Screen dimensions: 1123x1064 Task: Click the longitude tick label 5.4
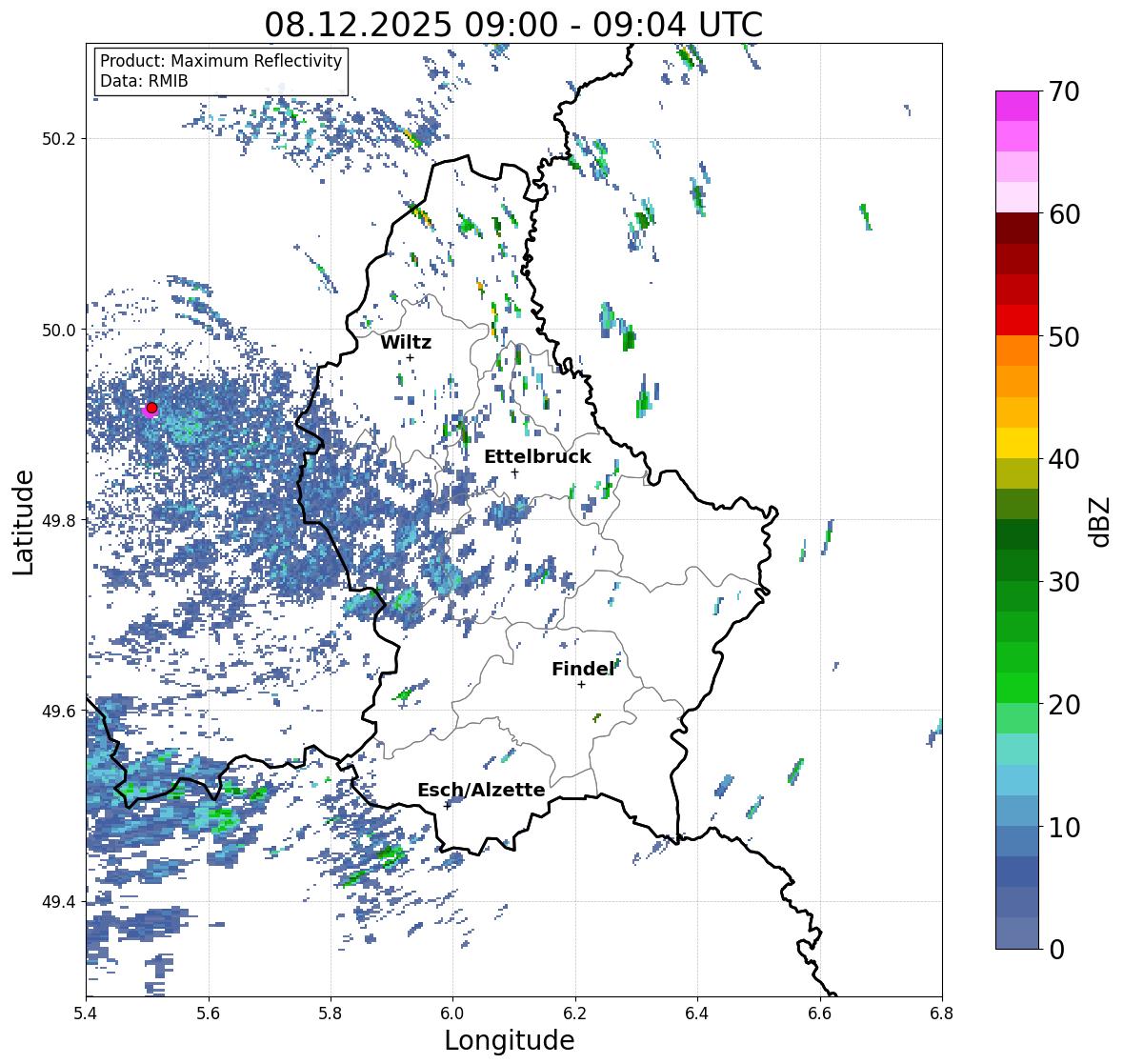tap(86, 1014)
